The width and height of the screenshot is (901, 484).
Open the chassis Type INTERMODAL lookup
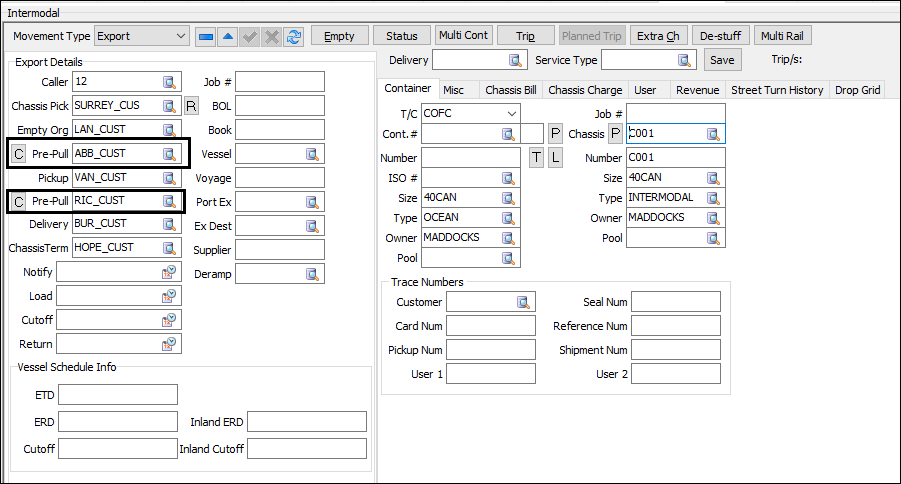click(x=713, y=198)
